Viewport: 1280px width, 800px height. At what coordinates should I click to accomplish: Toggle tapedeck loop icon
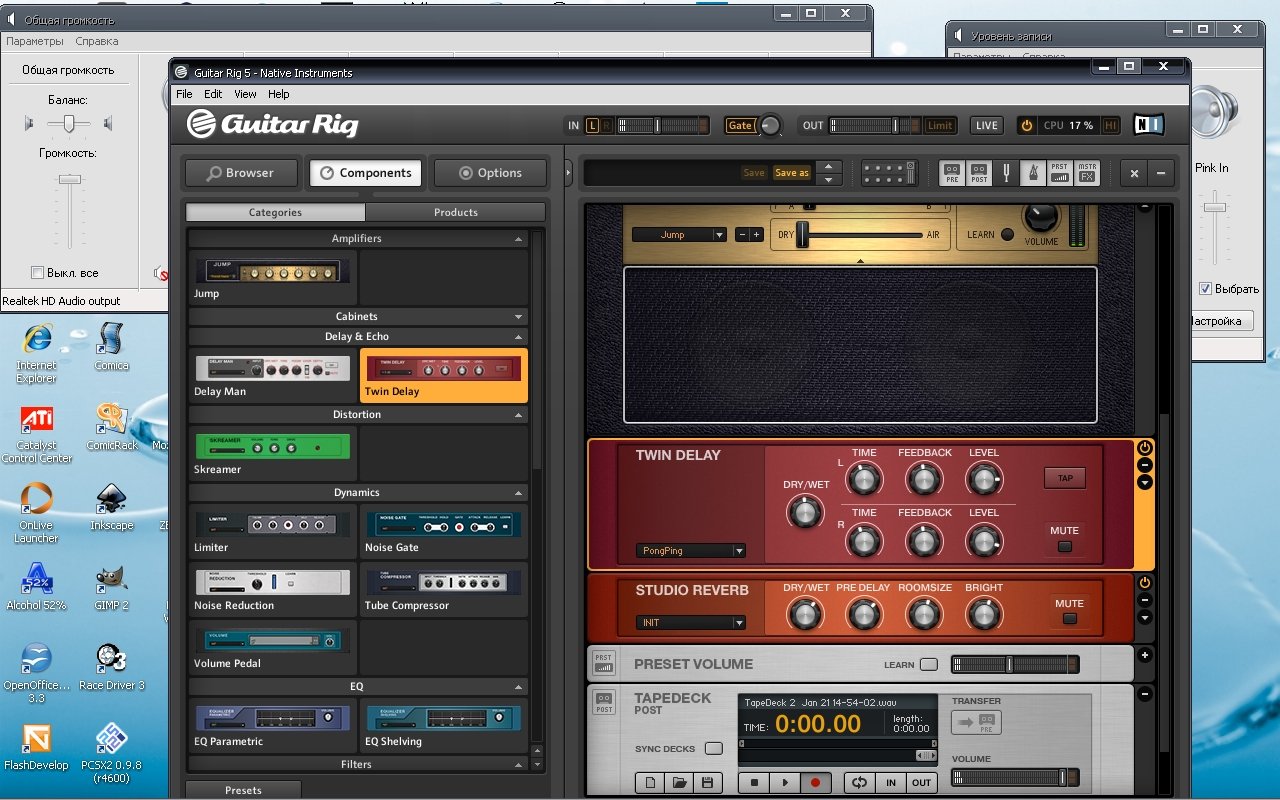[858, 783]
